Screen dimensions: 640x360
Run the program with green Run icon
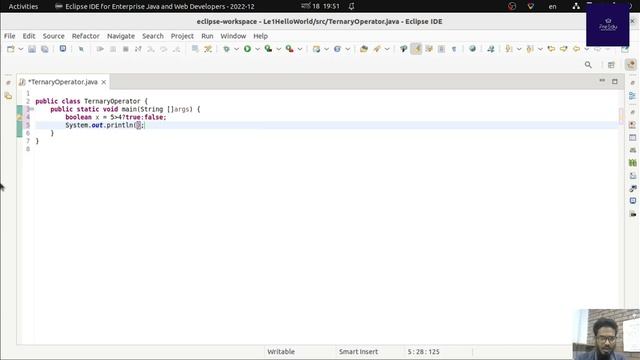(247, 49)
